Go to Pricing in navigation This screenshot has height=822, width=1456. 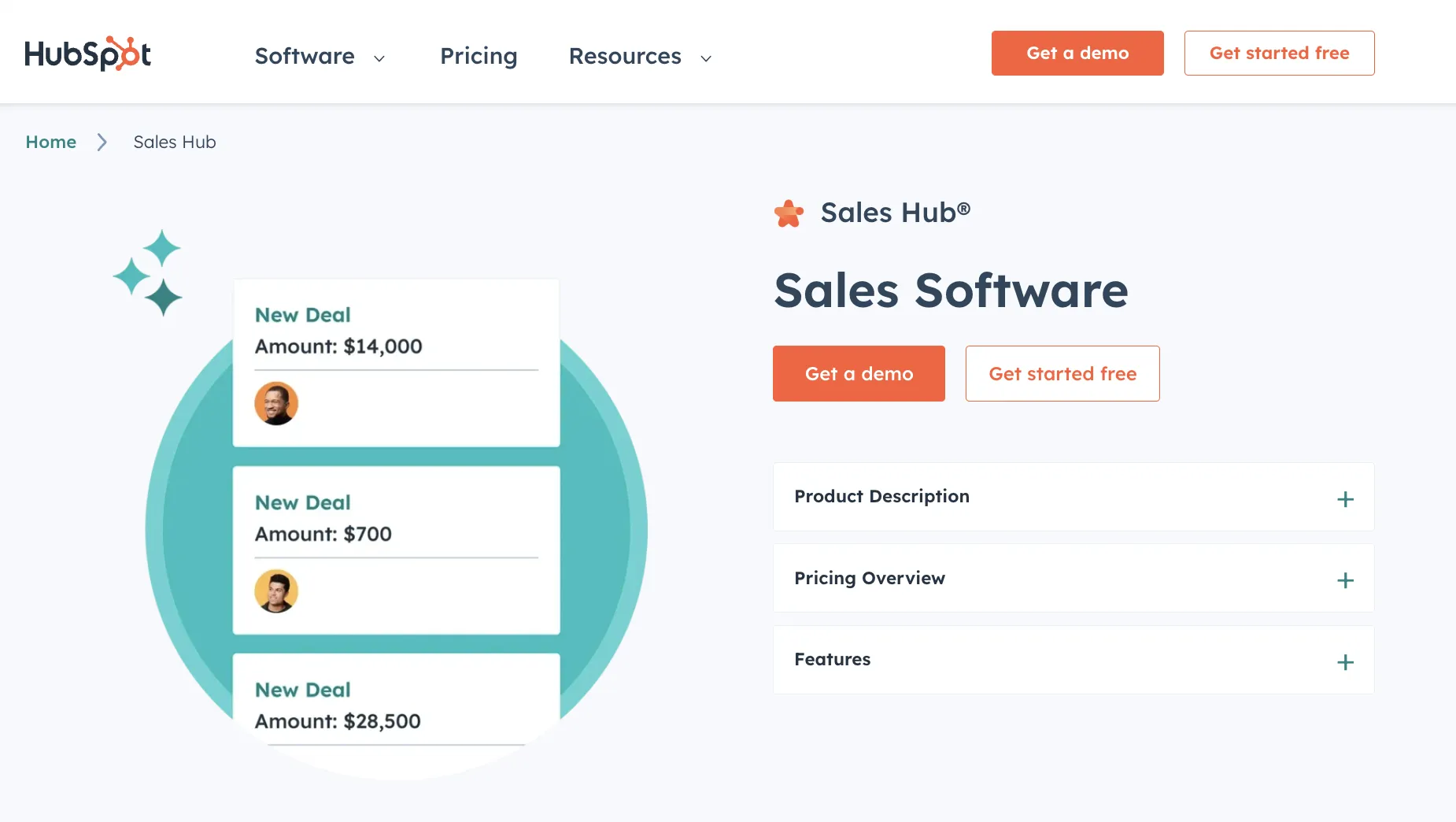(479, 56)
